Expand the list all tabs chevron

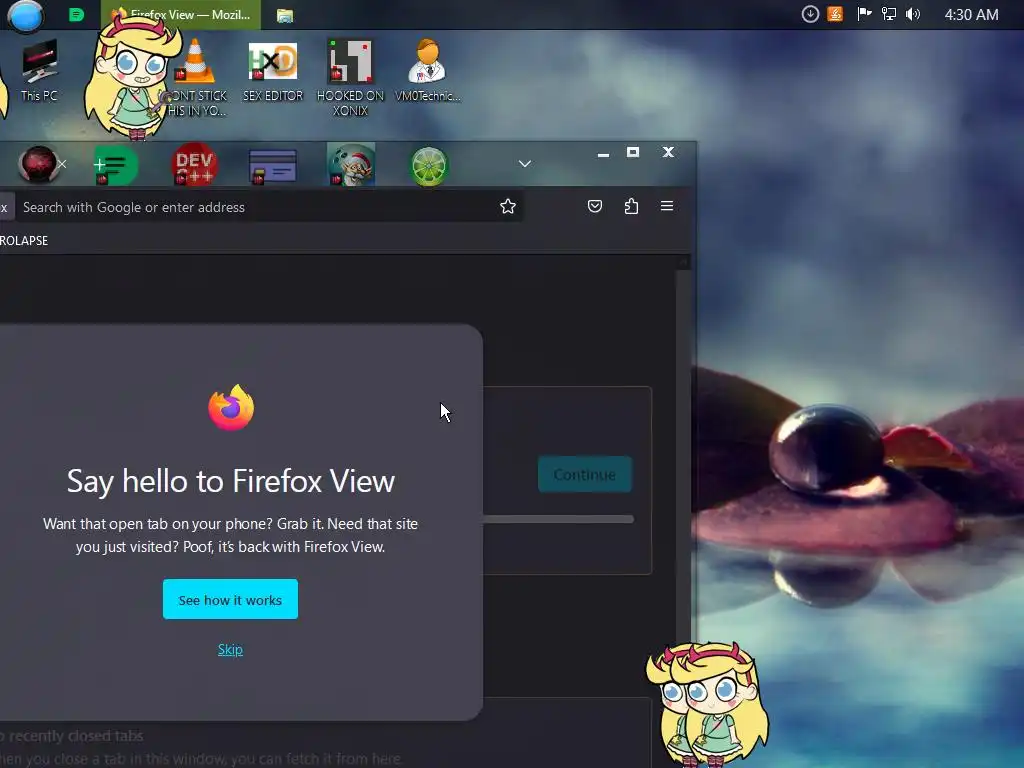pos(524,163)
